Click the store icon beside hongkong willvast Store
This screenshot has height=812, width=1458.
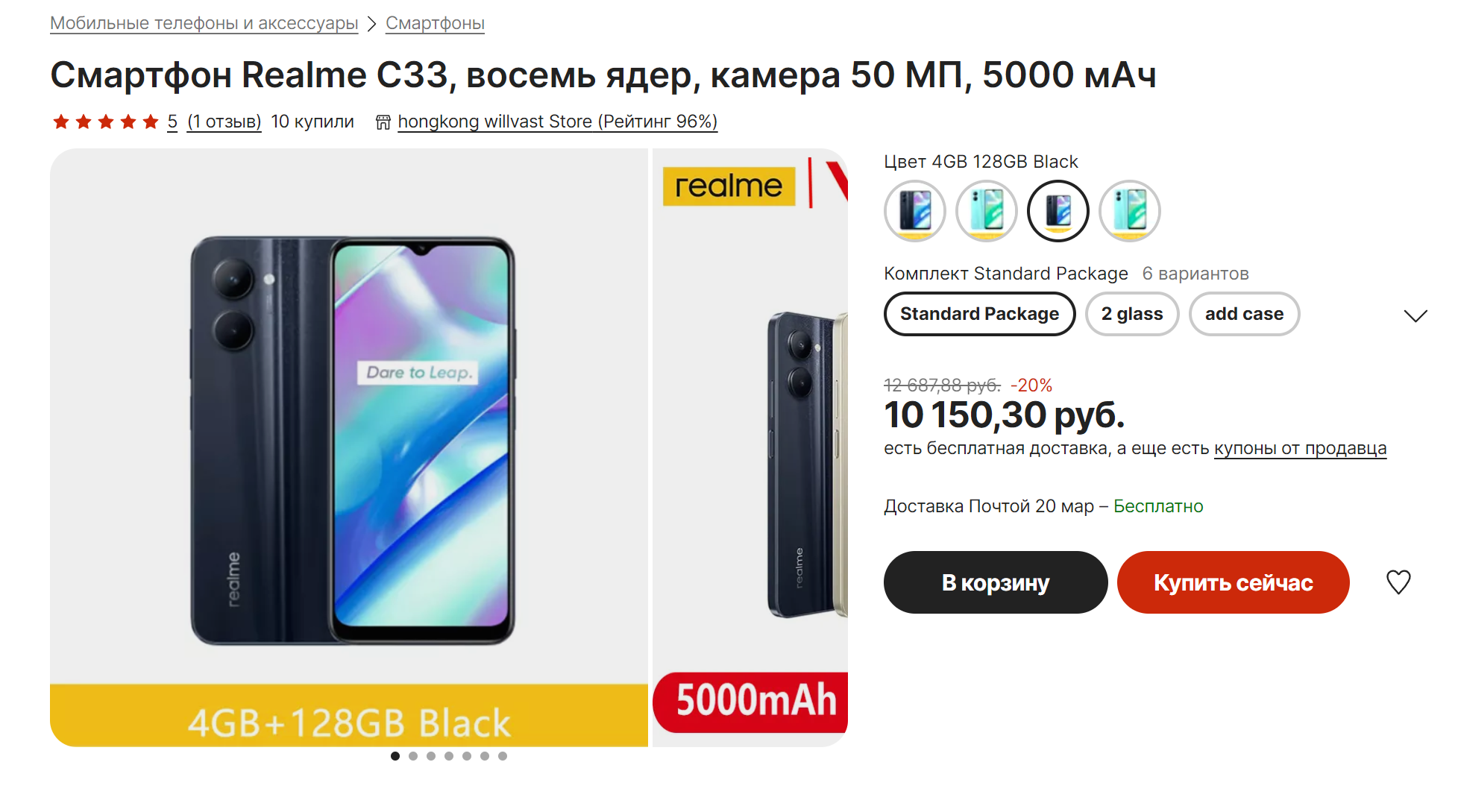(x=383, y=122)
